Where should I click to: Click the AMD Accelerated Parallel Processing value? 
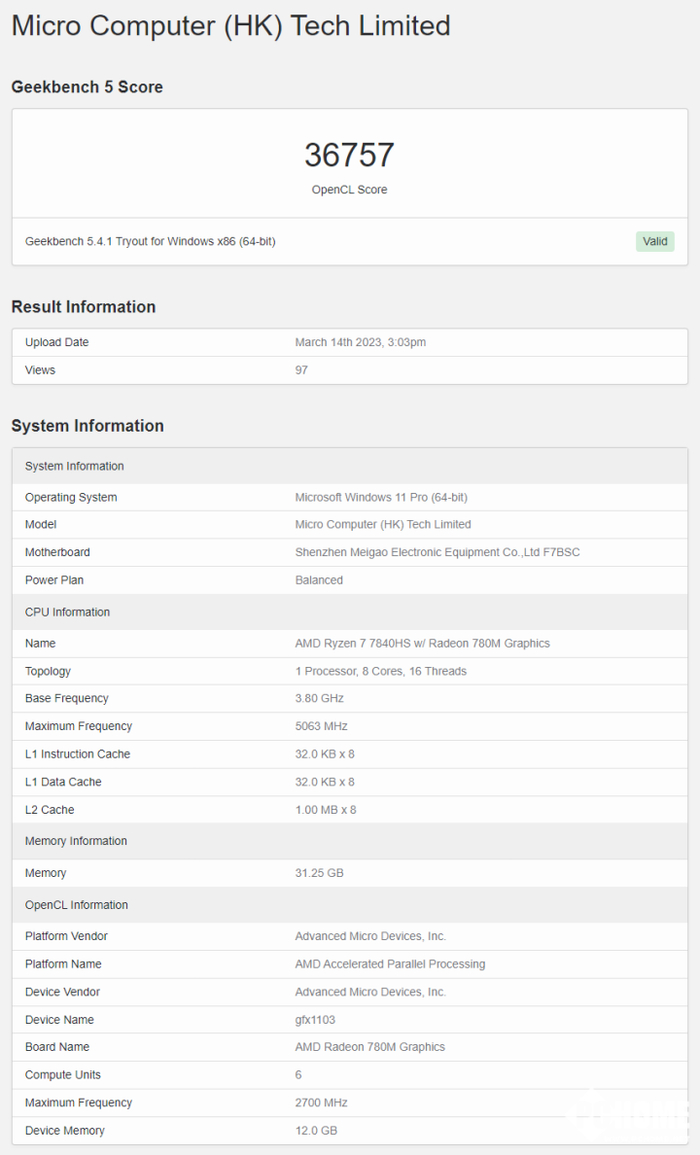point(390,964)
